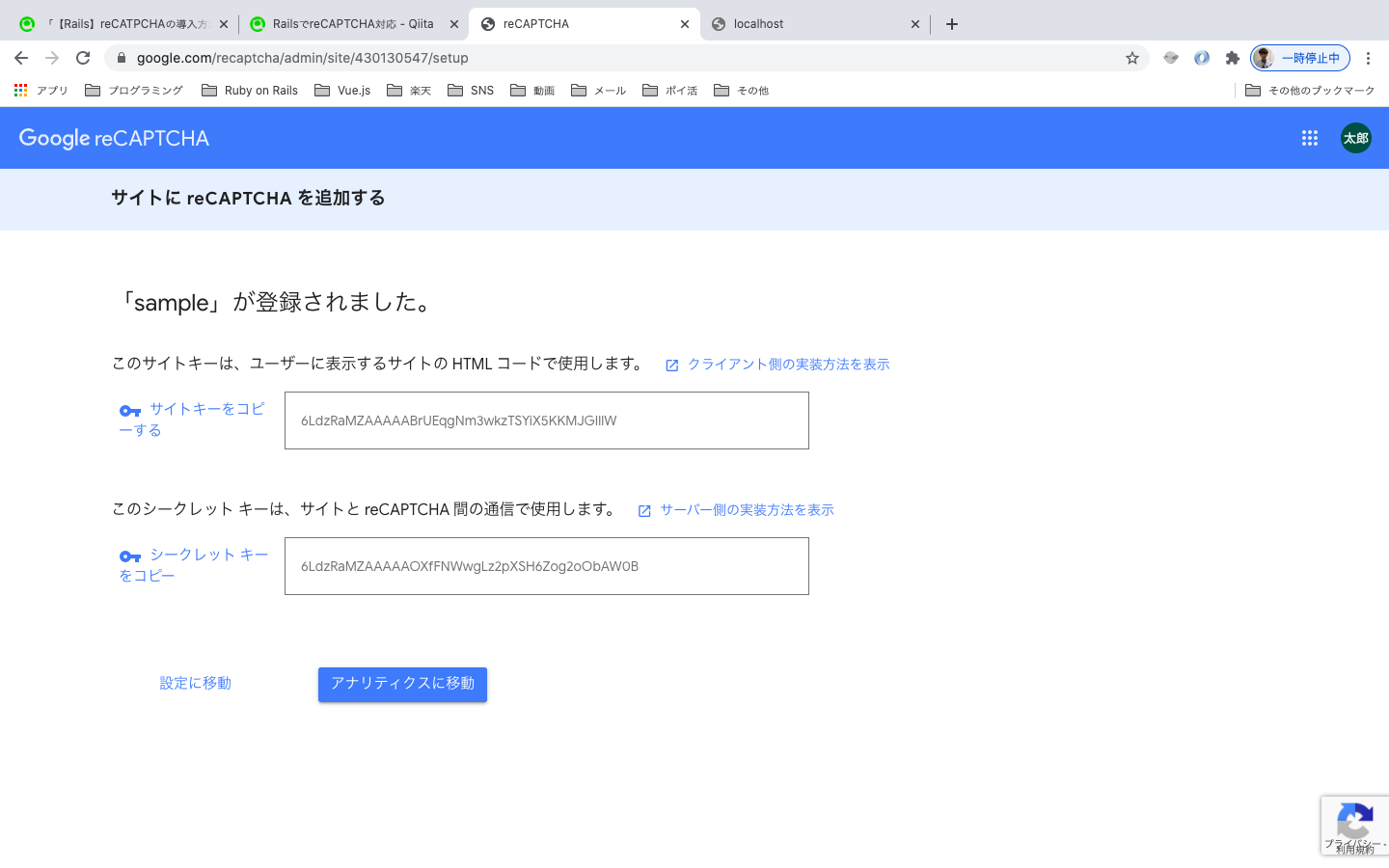This screenshot has width=1389, height=868.
Task: Open a new browser tab
Action: click(952, 24)
